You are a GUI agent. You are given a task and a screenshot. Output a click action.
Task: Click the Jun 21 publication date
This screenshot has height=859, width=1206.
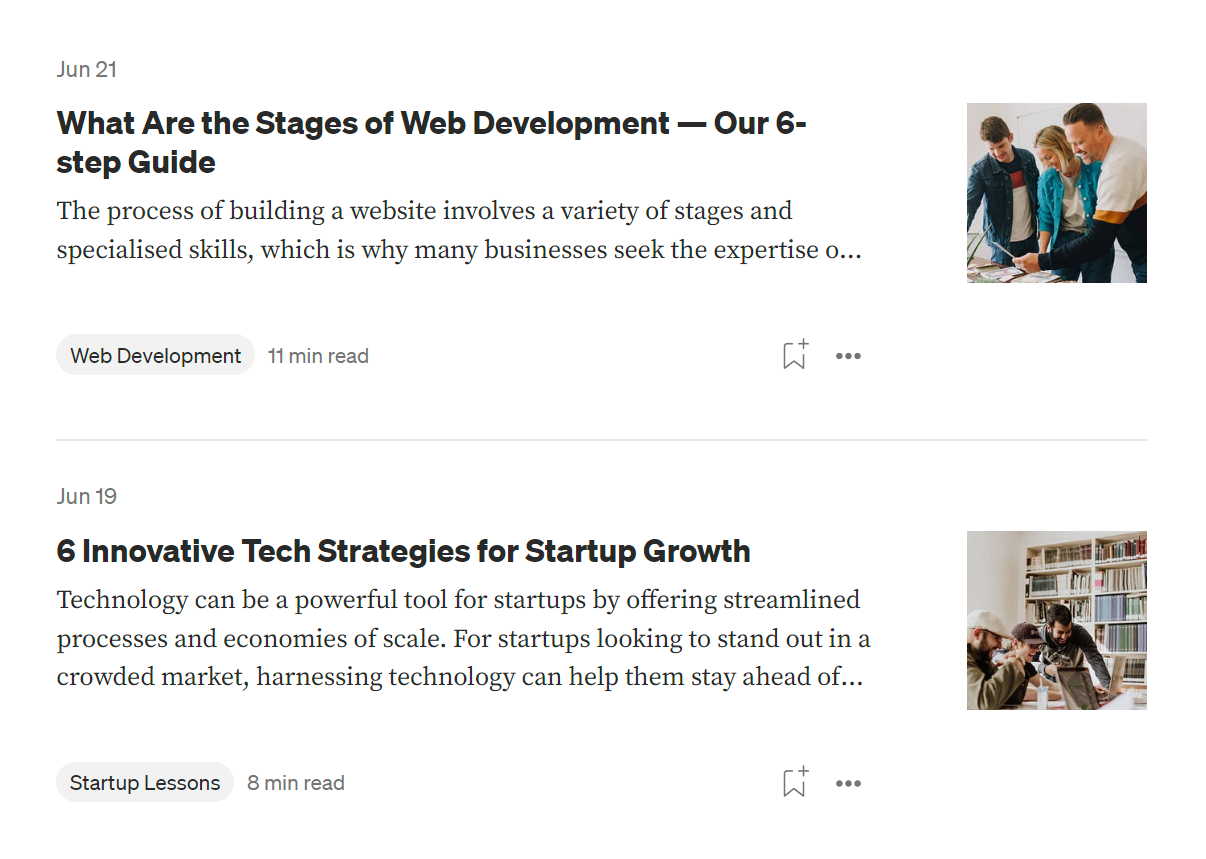point(86,69)
